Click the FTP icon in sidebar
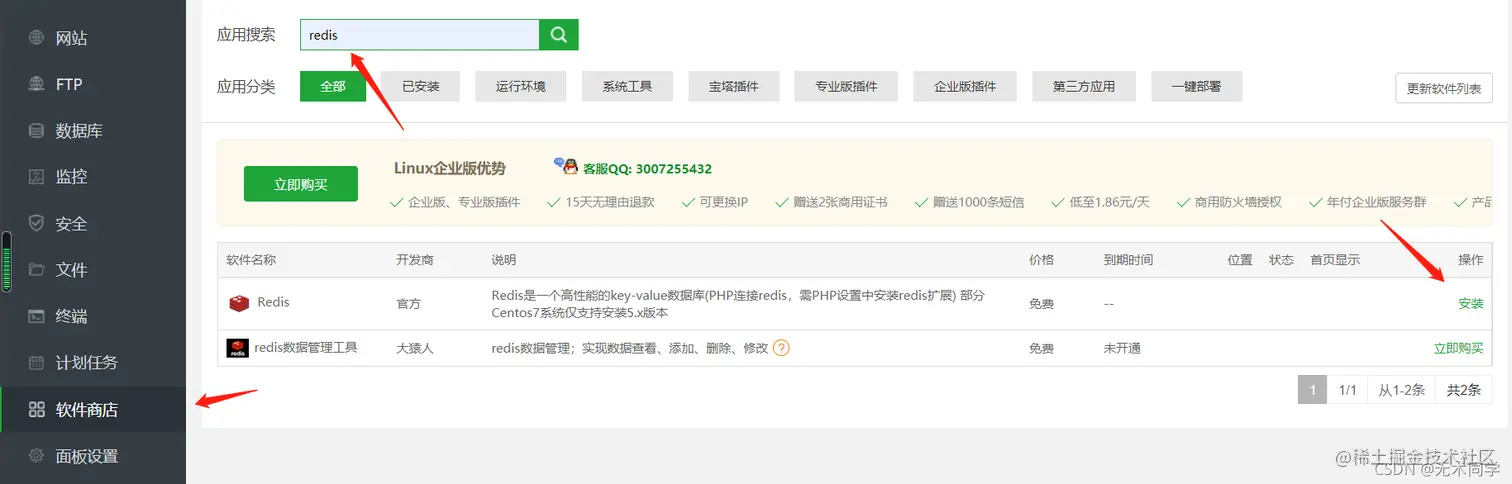The image size is (1512, 484). click(x=37, y=84)
